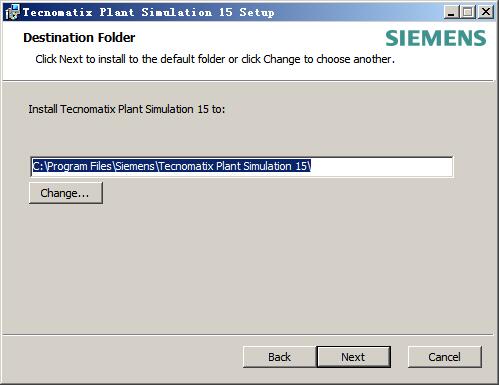Viewport: 499px width, 385px height.
Task: Open the Change... folder dialog
Action: click(x=66, y=193)
